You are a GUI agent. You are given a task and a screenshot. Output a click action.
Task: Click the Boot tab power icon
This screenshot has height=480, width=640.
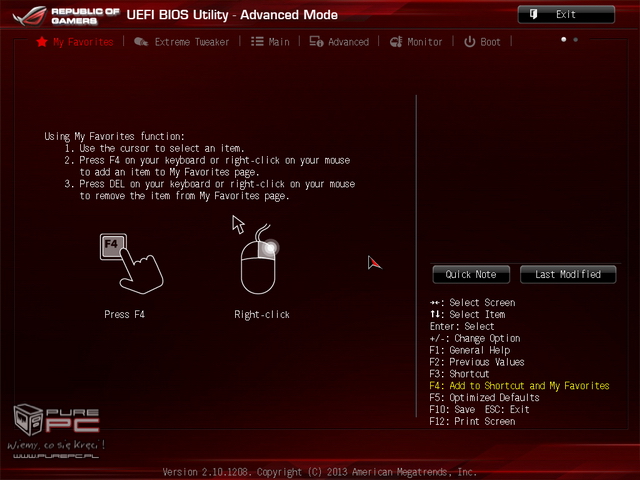coord(470,42)
